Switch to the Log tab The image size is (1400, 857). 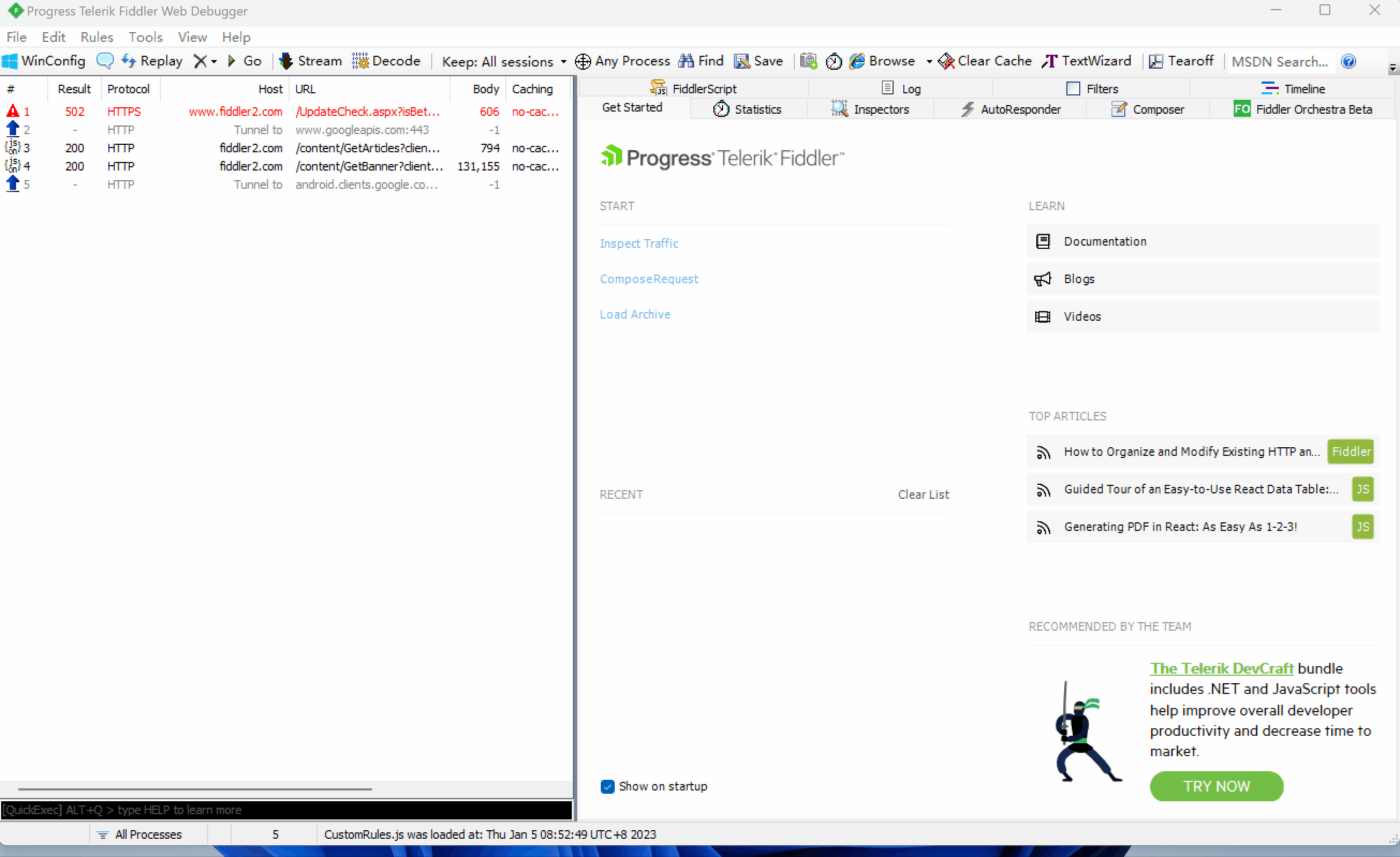pos(901,88)
